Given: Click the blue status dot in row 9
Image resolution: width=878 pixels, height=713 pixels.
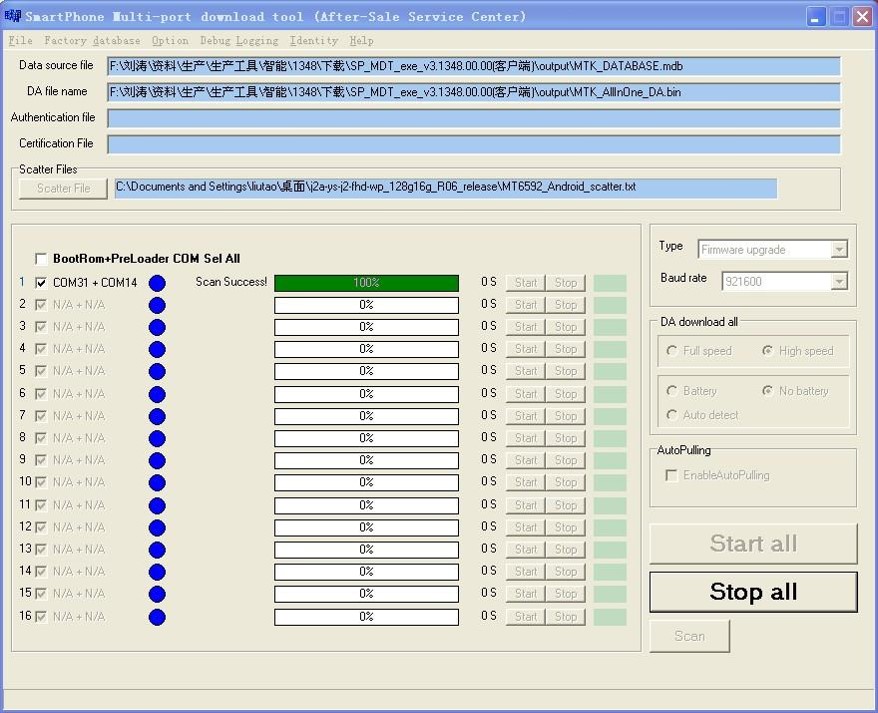Looking at the screenshot, I should (x=157, y=460).
